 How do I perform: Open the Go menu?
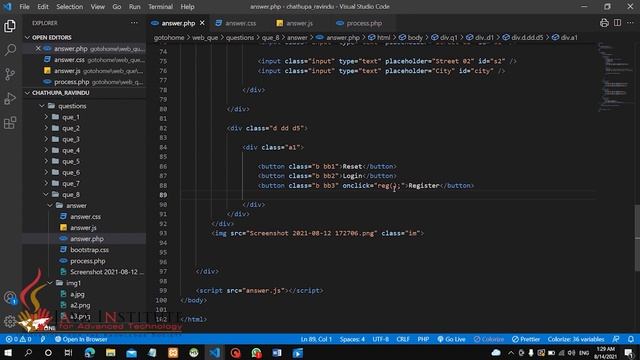pos(117,7)
